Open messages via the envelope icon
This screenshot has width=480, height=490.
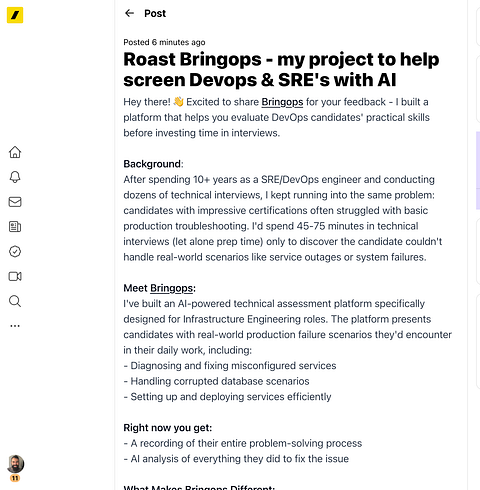(15, 202)
